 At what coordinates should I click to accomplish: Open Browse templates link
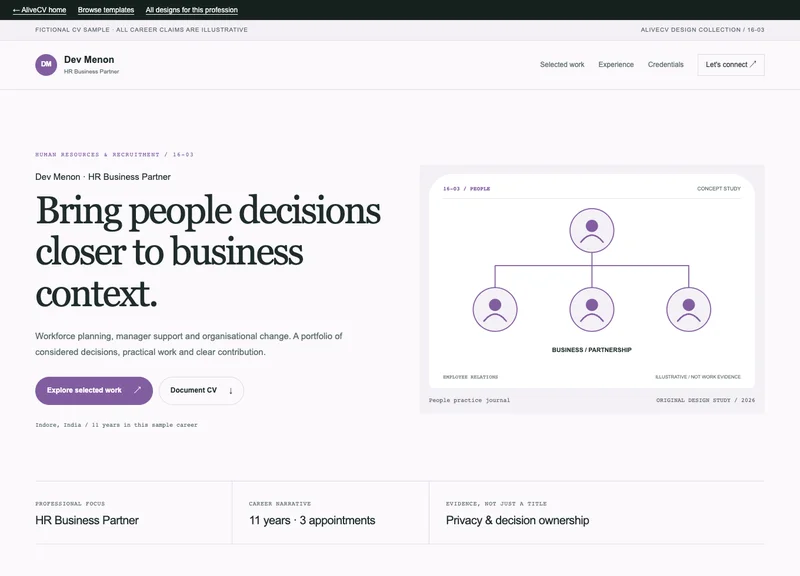[106, 10]
